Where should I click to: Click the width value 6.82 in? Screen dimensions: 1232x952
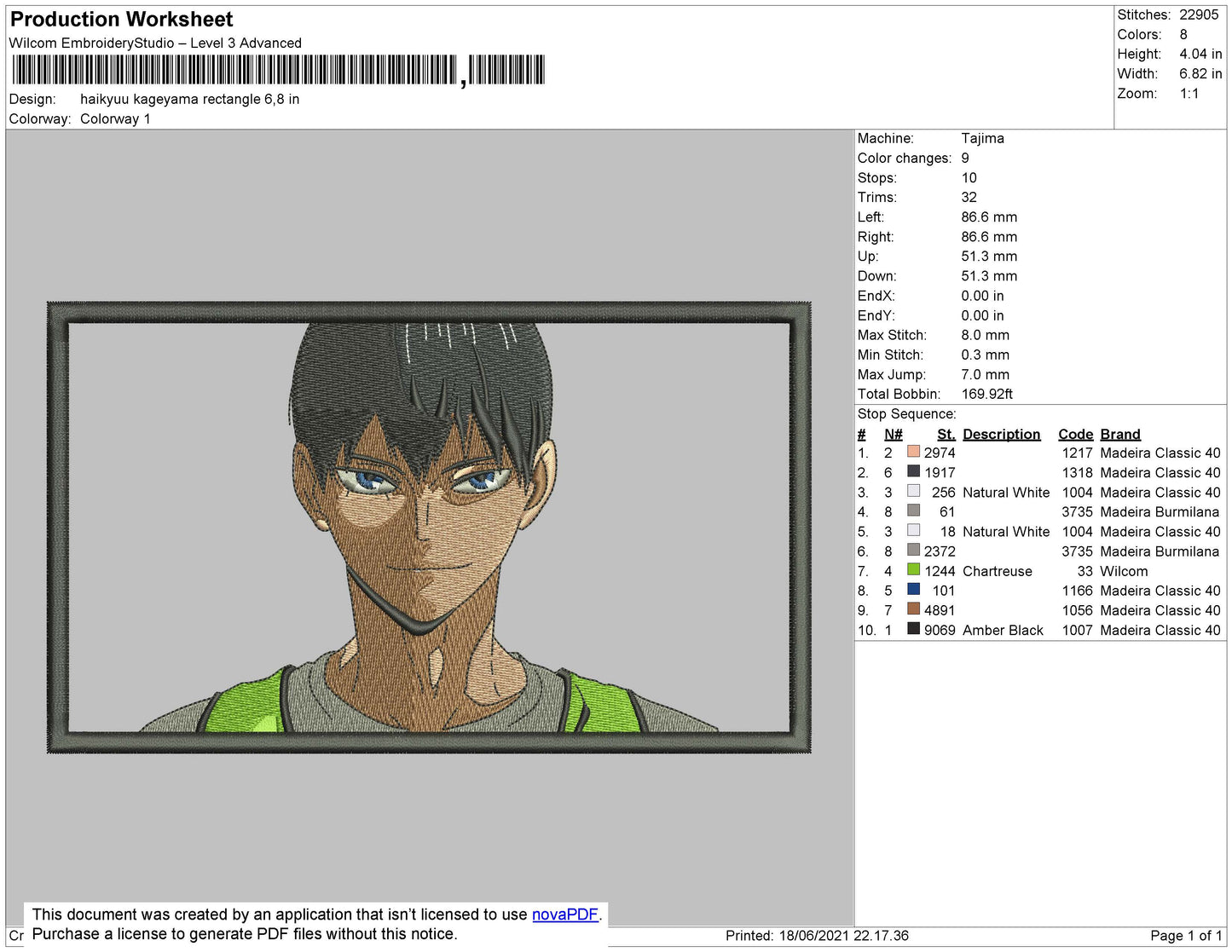coord(1200,73)
